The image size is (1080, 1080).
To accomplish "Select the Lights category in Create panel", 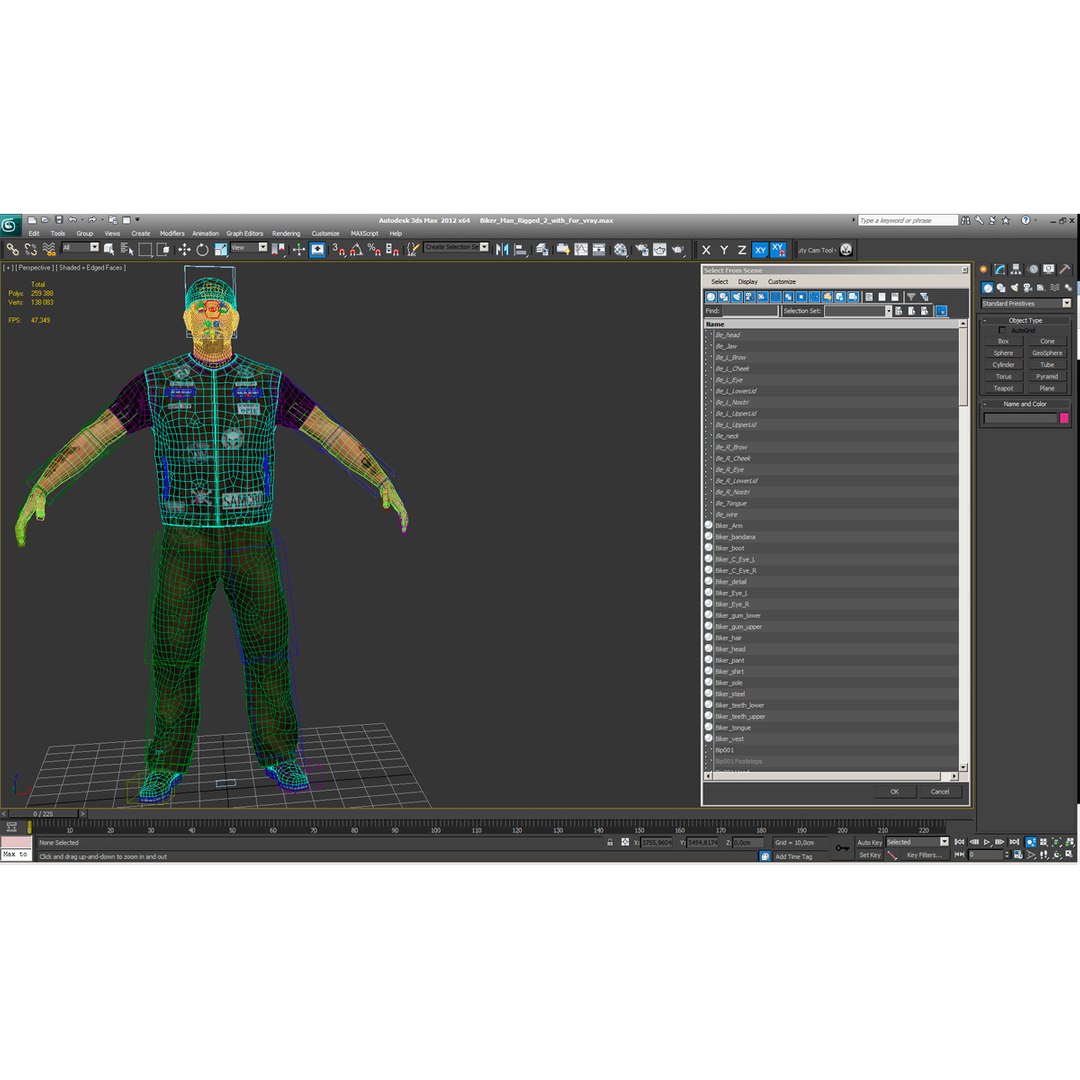I will click(1014, 288).
